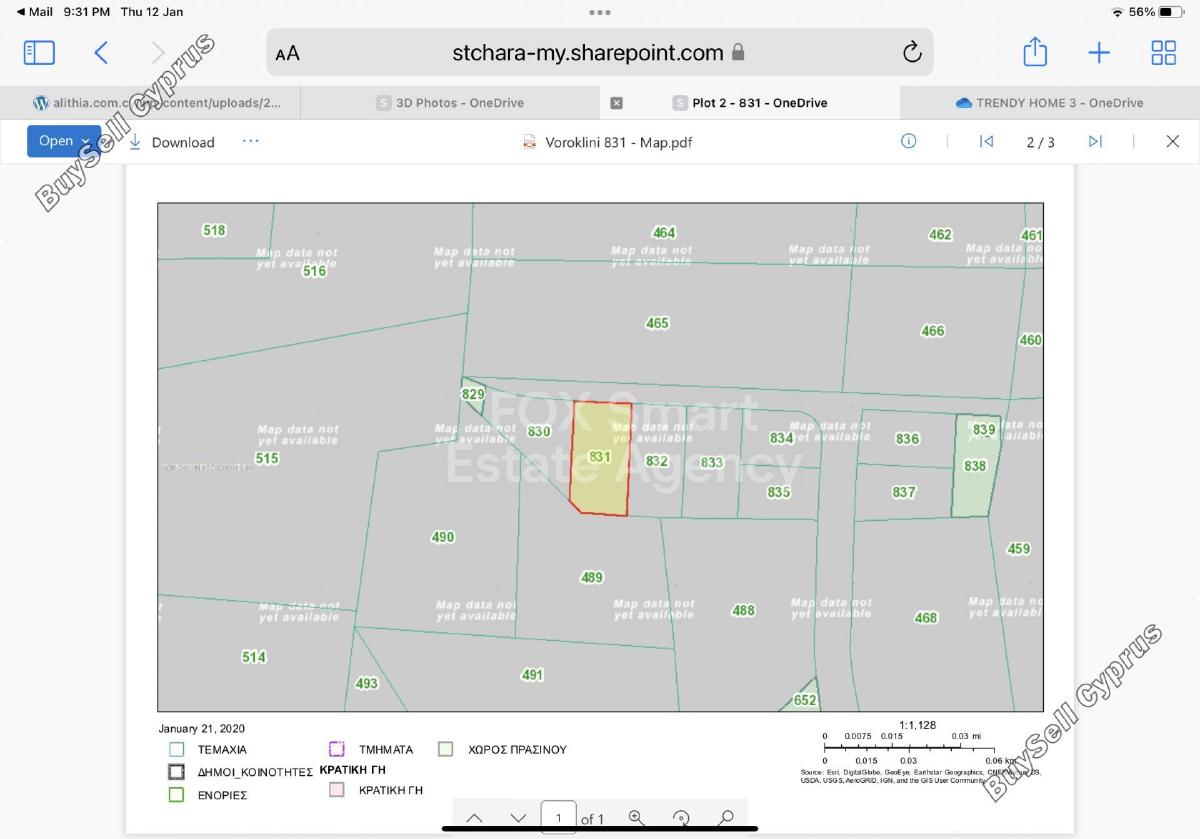Screen dimensions: 1200x839
Task: Select the Plot 2 - 831 - OneDrive tab
Action: click(x=750, y=103)
